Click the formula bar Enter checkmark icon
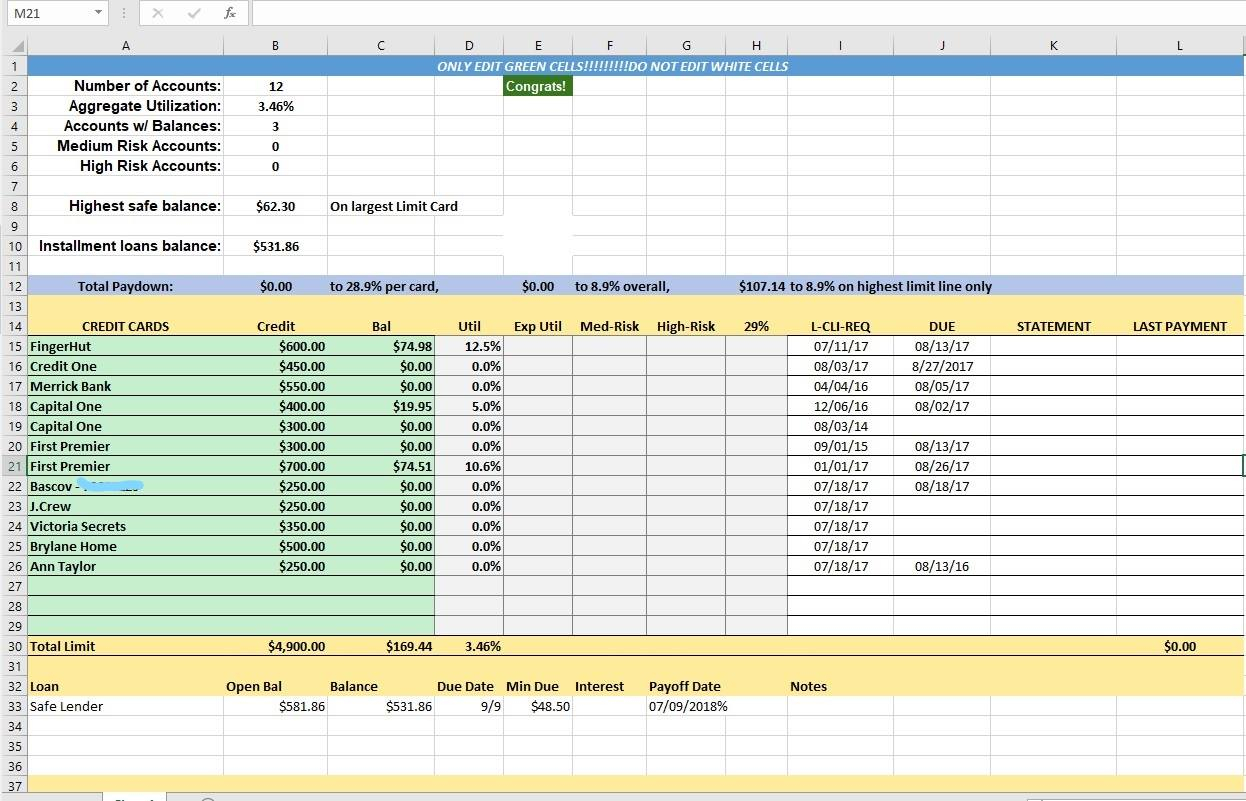This screenshot has height=801, width=1246. (194, 13)
